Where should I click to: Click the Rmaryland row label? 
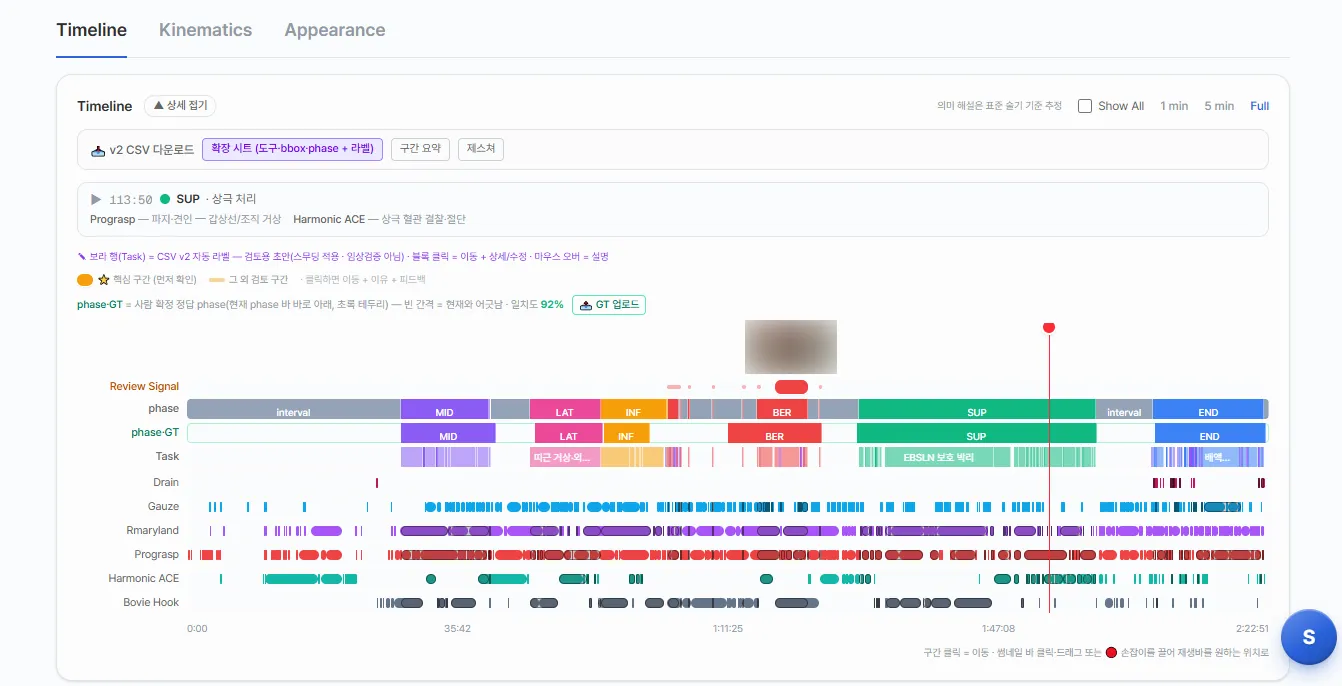pos(153,530)
